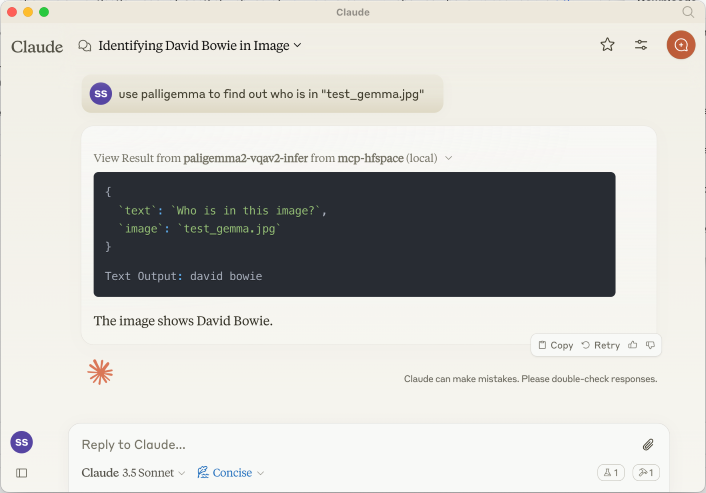
Task: Give the response a thumbs up
Action: pyautogui.click(x=633, y=345)
